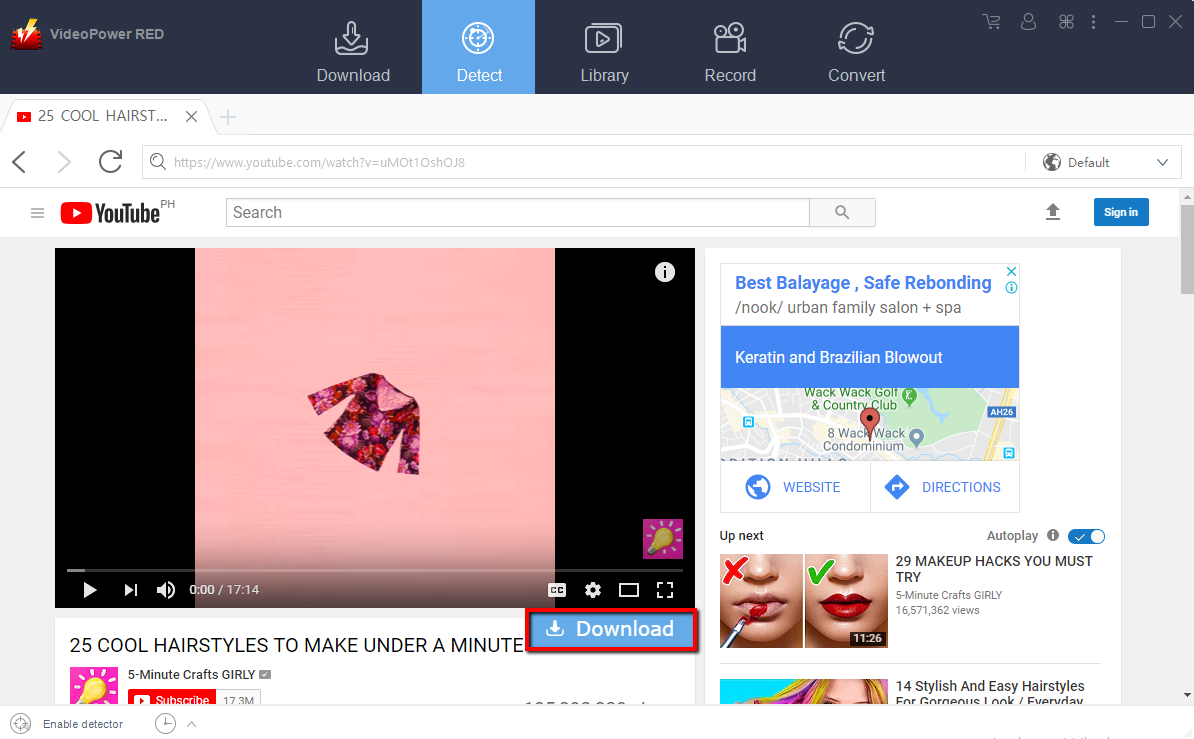1194x739 pixels.
Task: Open the YouTube hamburger menu
Action: (x=37, y=212)
